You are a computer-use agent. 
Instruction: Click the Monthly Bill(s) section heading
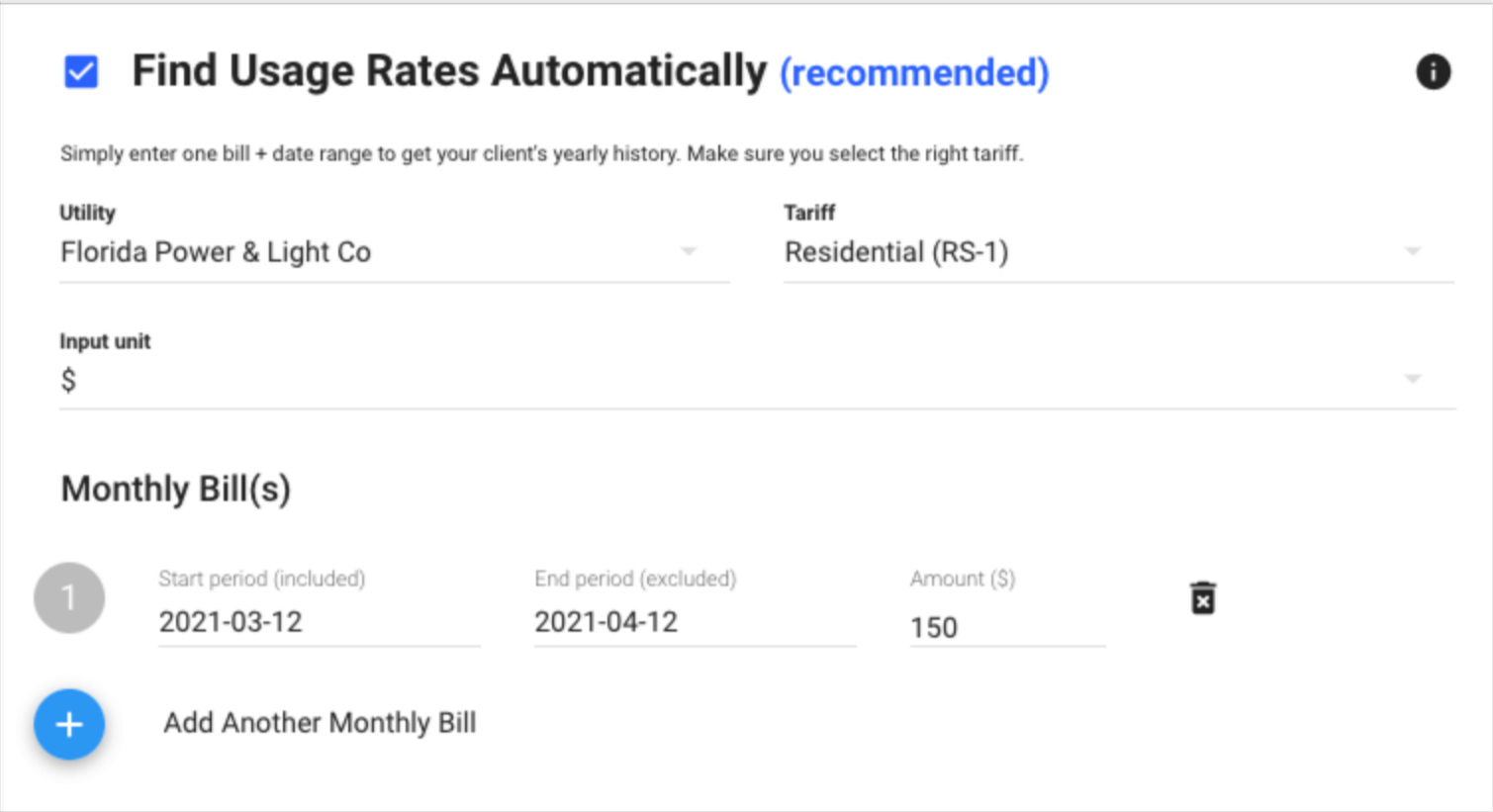(x=176, y=490)
